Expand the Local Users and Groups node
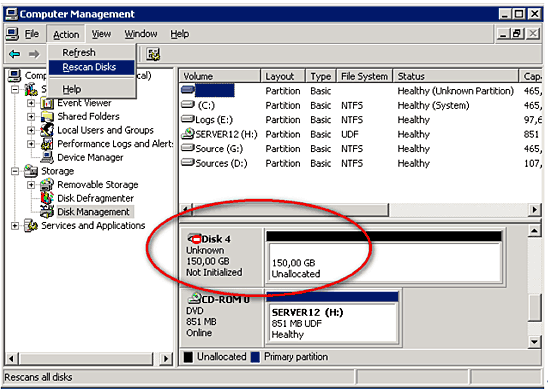The height and width of the screenshot is (392, 548). click(x=31, y=130)
